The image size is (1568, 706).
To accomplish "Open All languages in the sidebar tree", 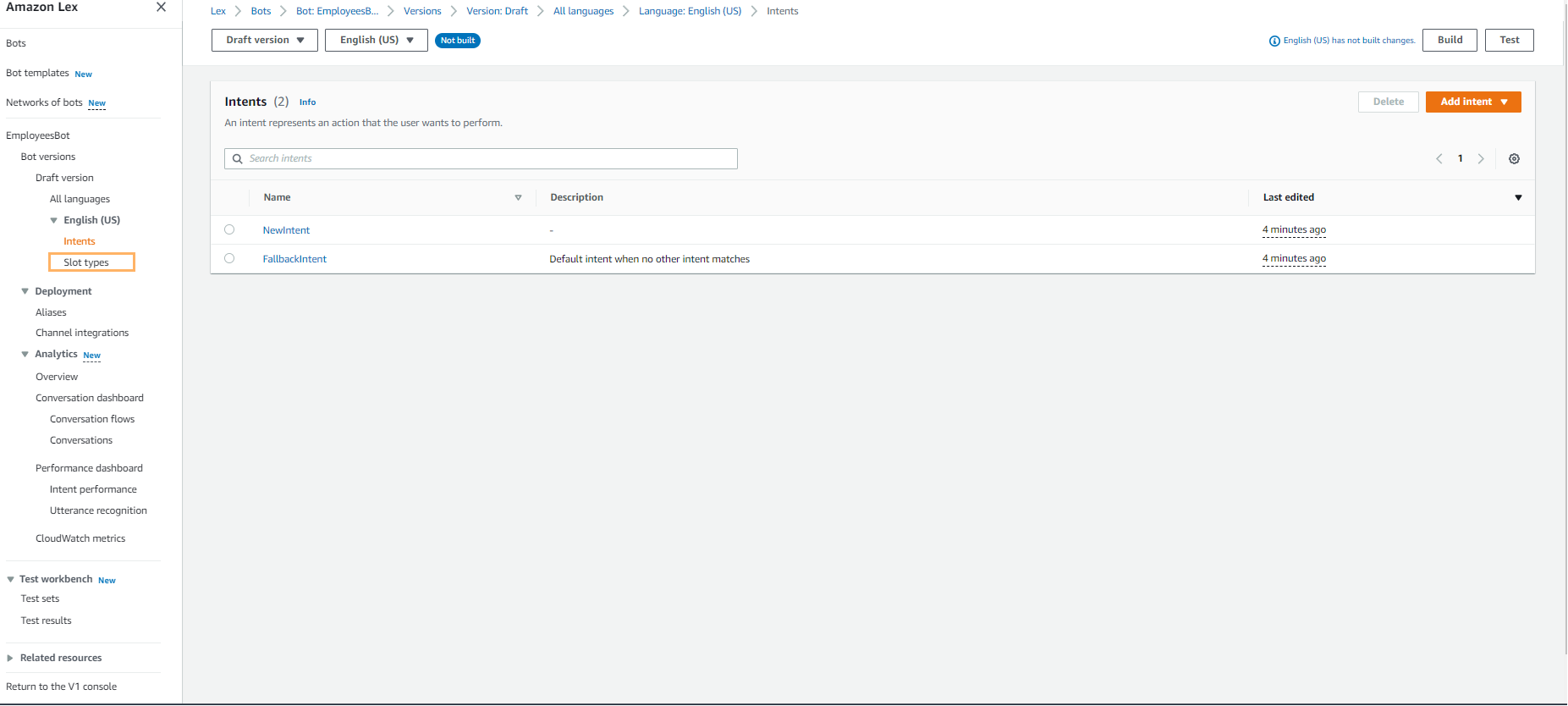I will pos(80,199).
